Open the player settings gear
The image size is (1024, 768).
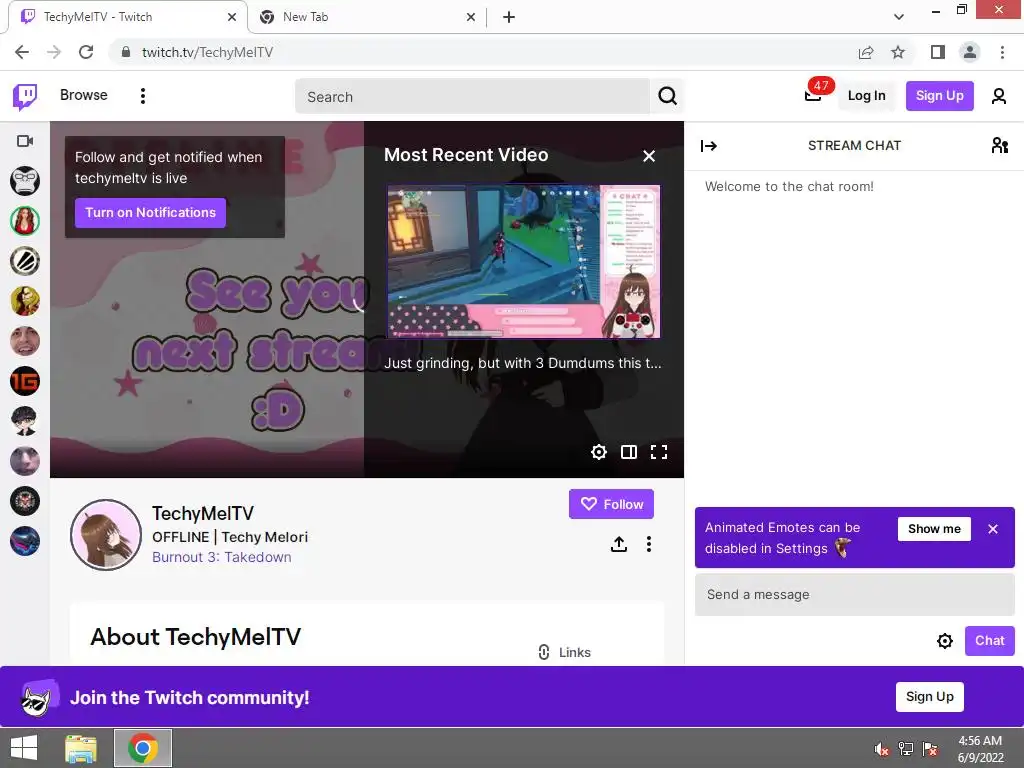point(599,452)
